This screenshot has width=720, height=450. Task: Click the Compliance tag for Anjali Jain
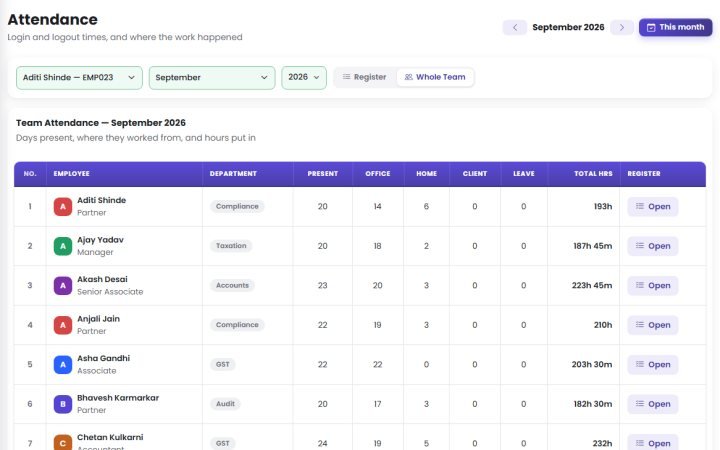pyautogui.click(x=237, y=325)
